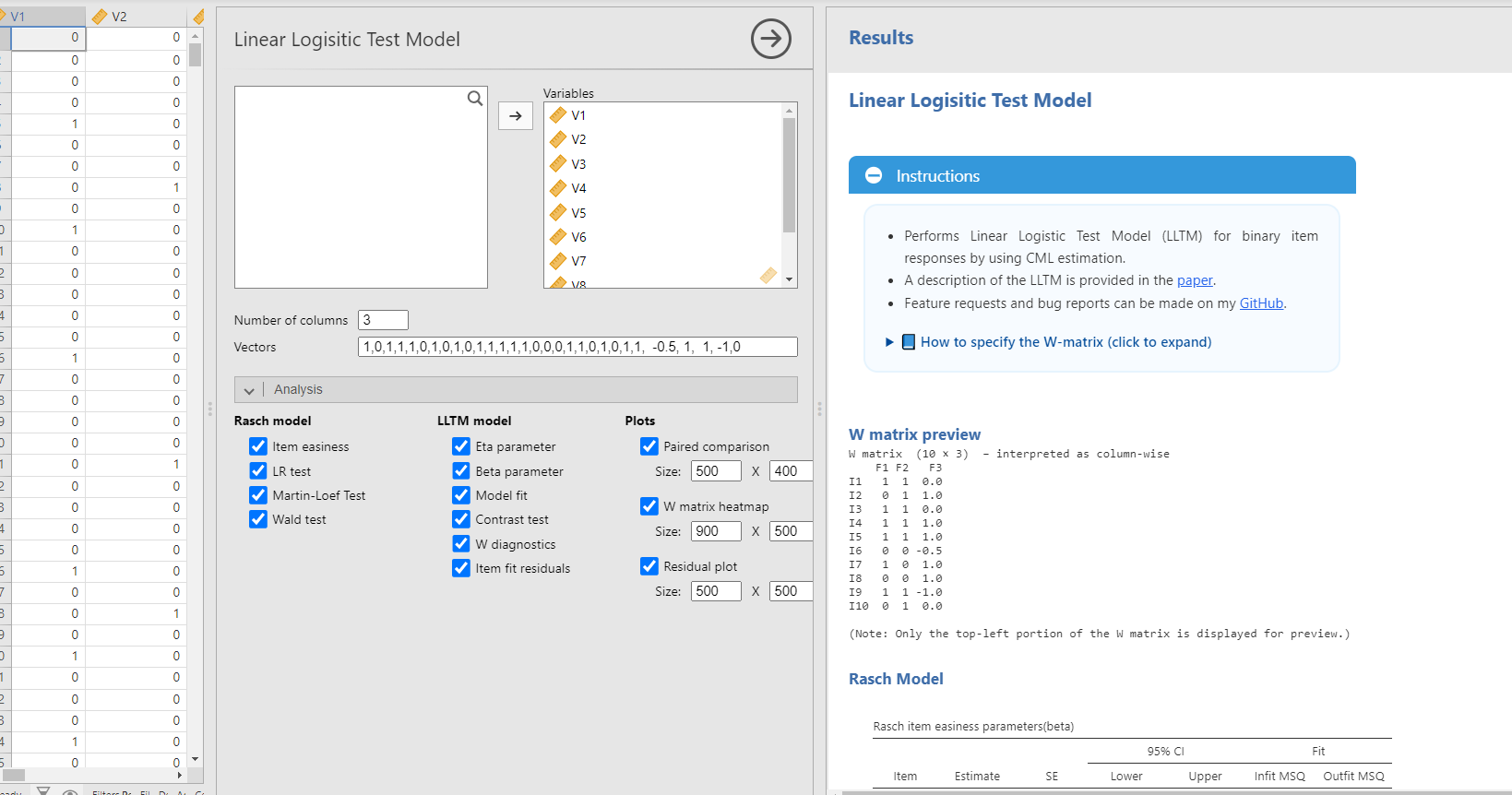Click the Vectors input field
This screenshot has width=1512, height=795.
[x=577, y=347]
